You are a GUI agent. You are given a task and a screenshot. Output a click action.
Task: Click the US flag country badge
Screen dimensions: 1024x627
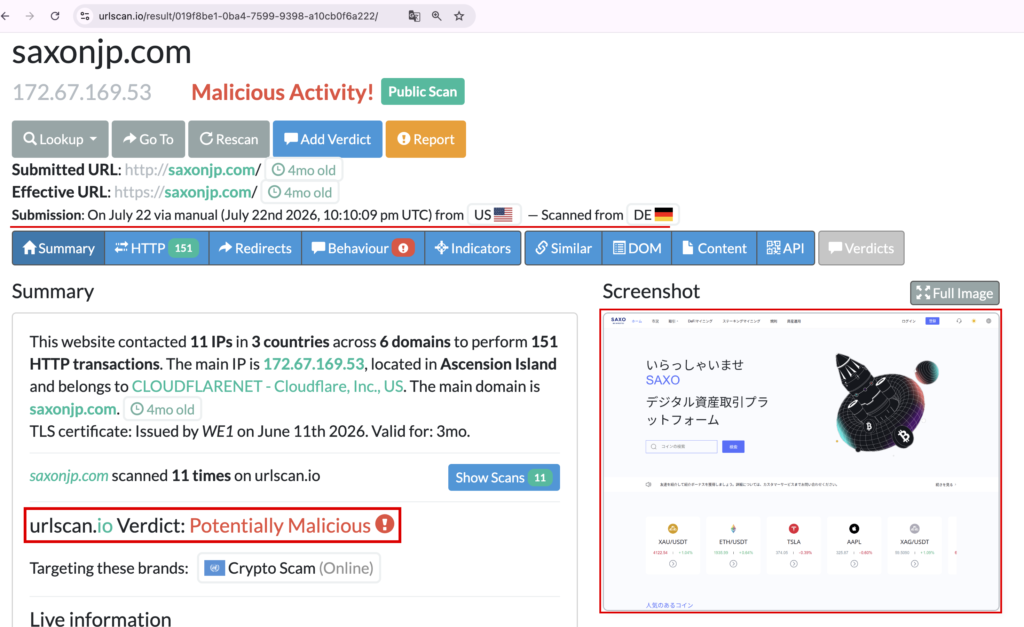click(494, 214)
